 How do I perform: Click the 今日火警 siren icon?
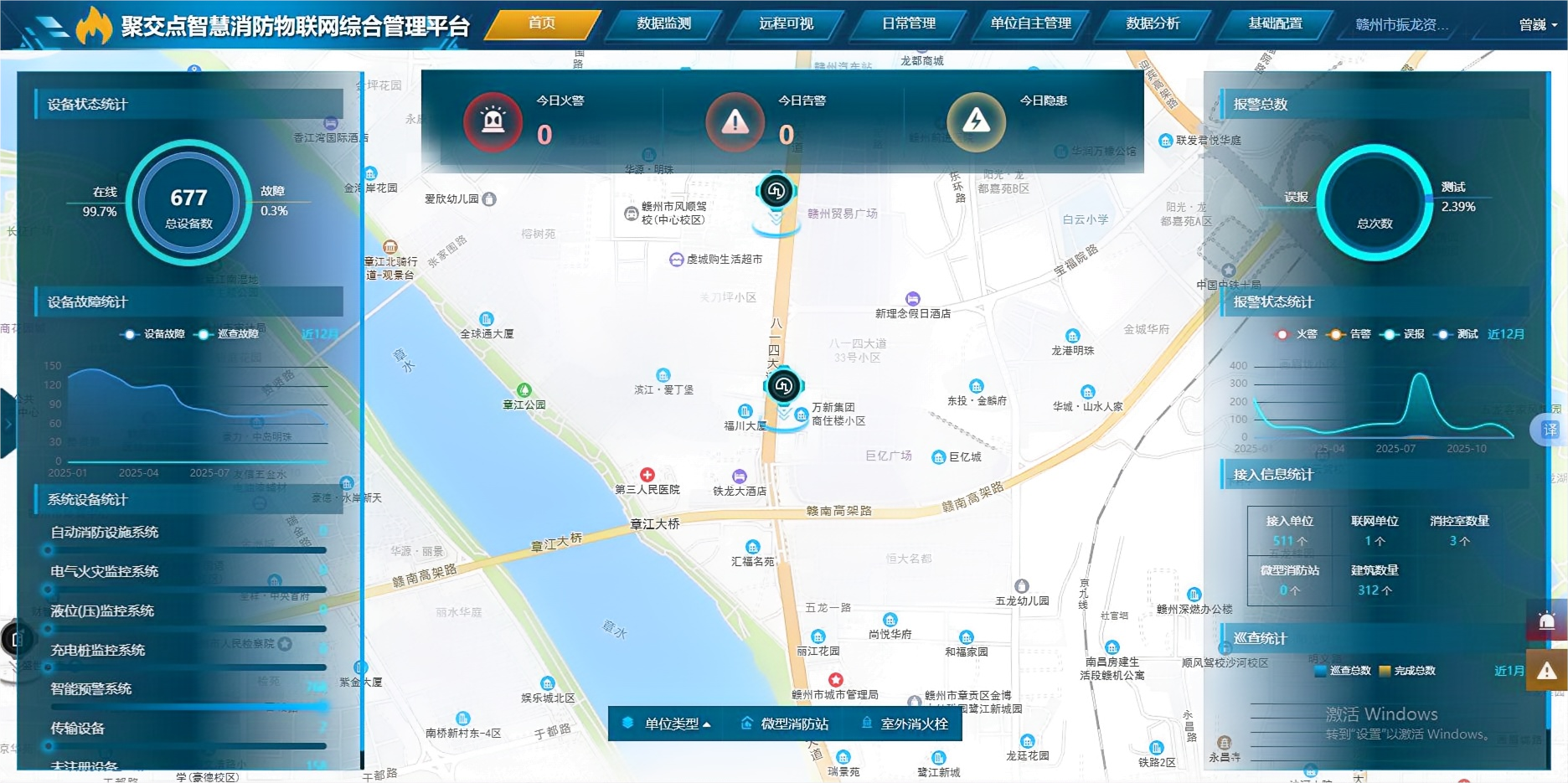[x=493, y=122]
